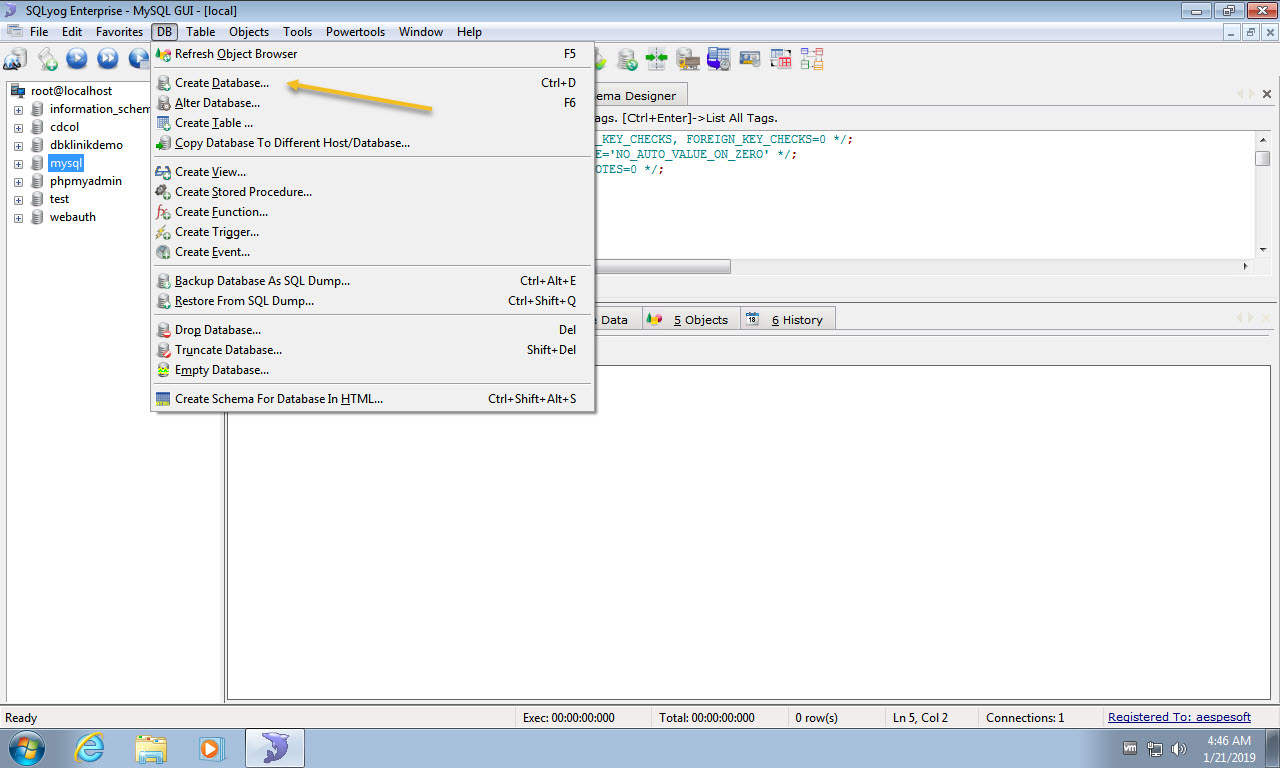Click the database synchronization toolbar icon
This screenshot has width=1280, height=768.
(x=627, y=59)
